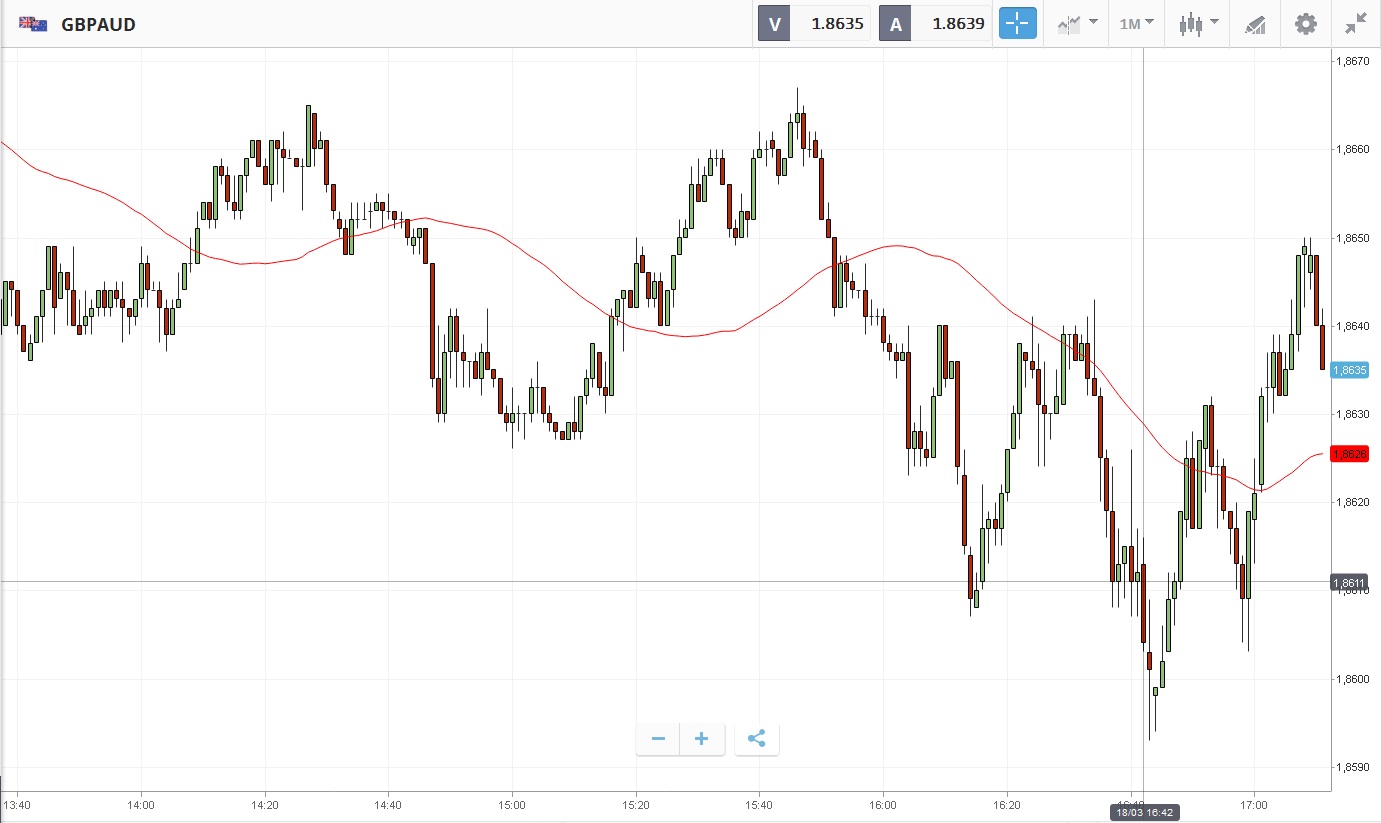Open chart settings gear
1381x823 pixels.
[1306, 24]
